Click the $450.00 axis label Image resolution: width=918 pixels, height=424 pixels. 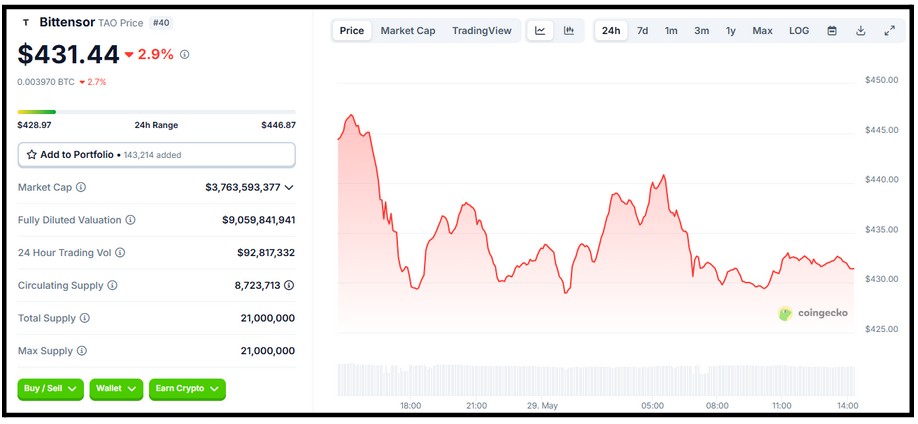pos(881,80)
